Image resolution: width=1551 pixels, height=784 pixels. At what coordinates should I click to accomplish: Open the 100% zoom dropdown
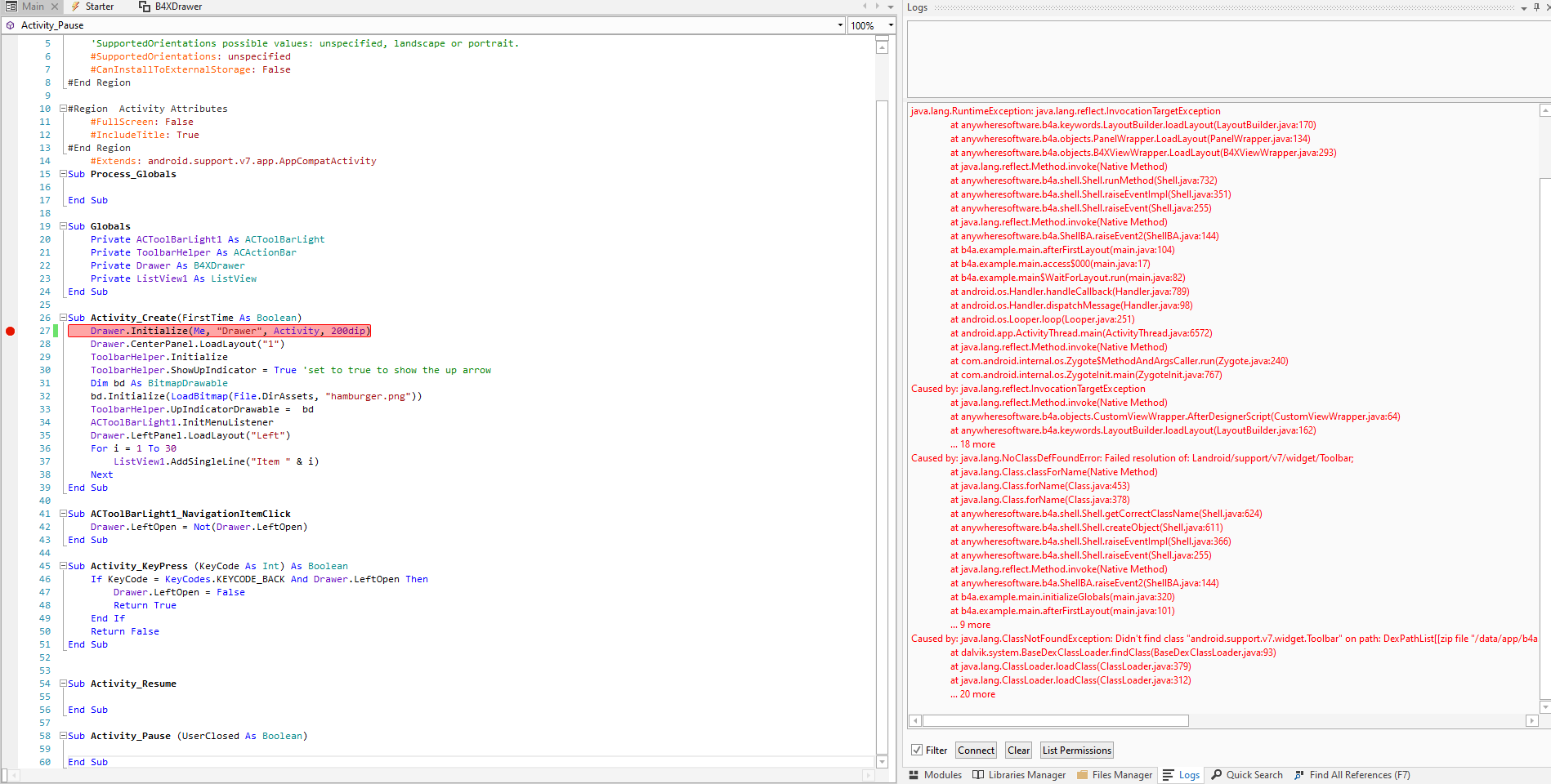pos(891,25)
